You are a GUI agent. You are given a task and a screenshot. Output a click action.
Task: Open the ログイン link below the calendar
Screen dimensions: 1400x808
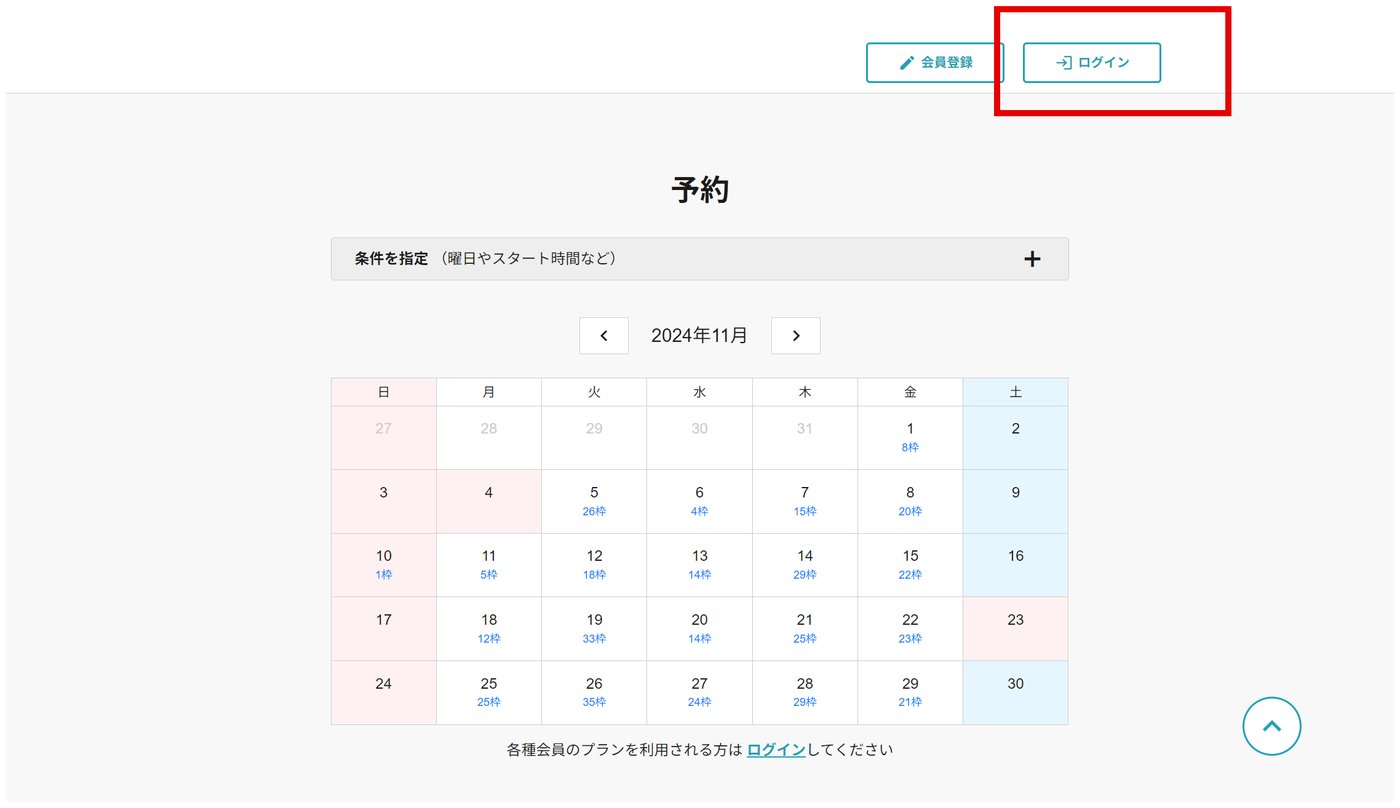coord(776,749)
